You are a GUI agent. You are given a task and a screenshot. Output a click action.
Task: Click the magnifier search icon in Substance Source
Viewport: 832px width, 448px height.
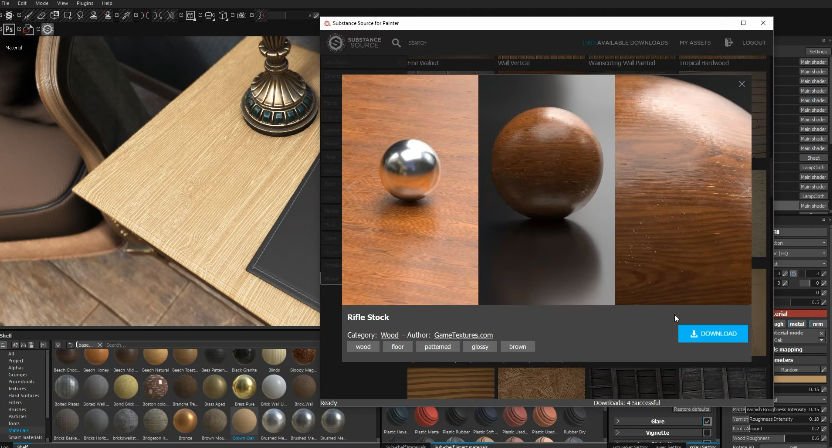(396, 42)
